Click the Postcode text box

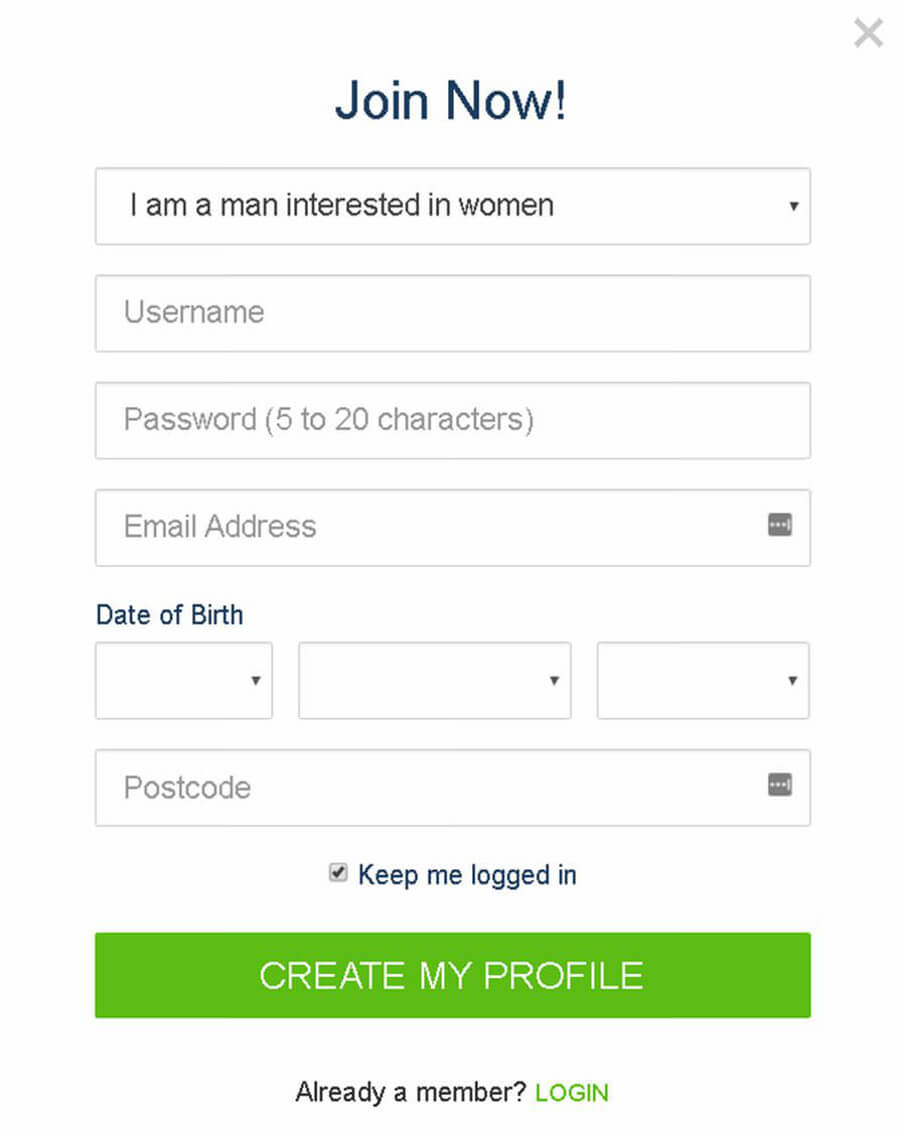[430, 788]
